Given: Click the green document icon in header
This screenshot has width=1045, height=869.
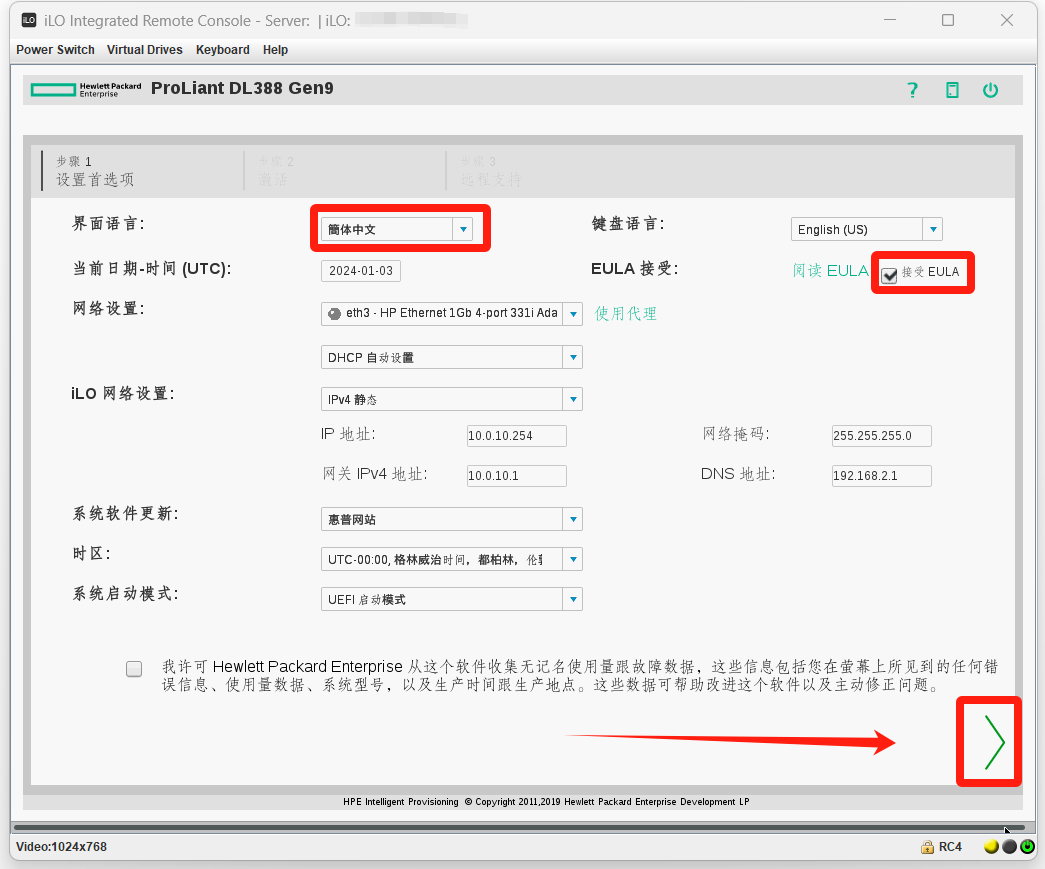Looking at the screenshot, I should click(952, 90).
